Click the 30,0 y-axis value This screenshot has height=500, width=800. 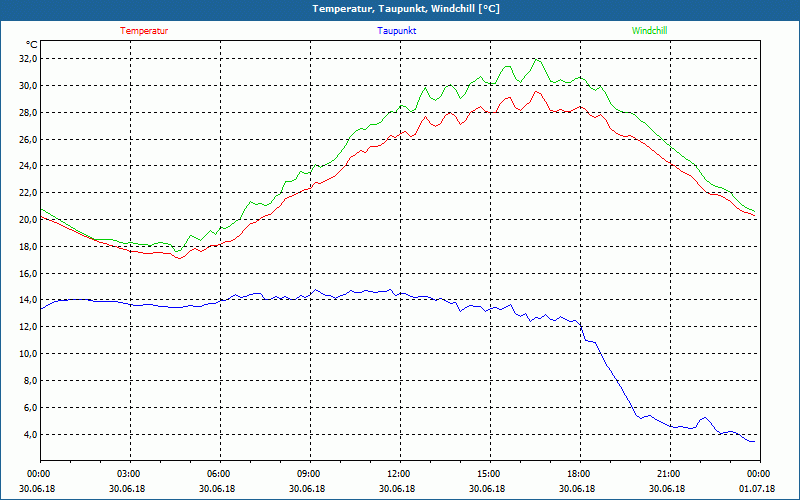tap(28, 86)
